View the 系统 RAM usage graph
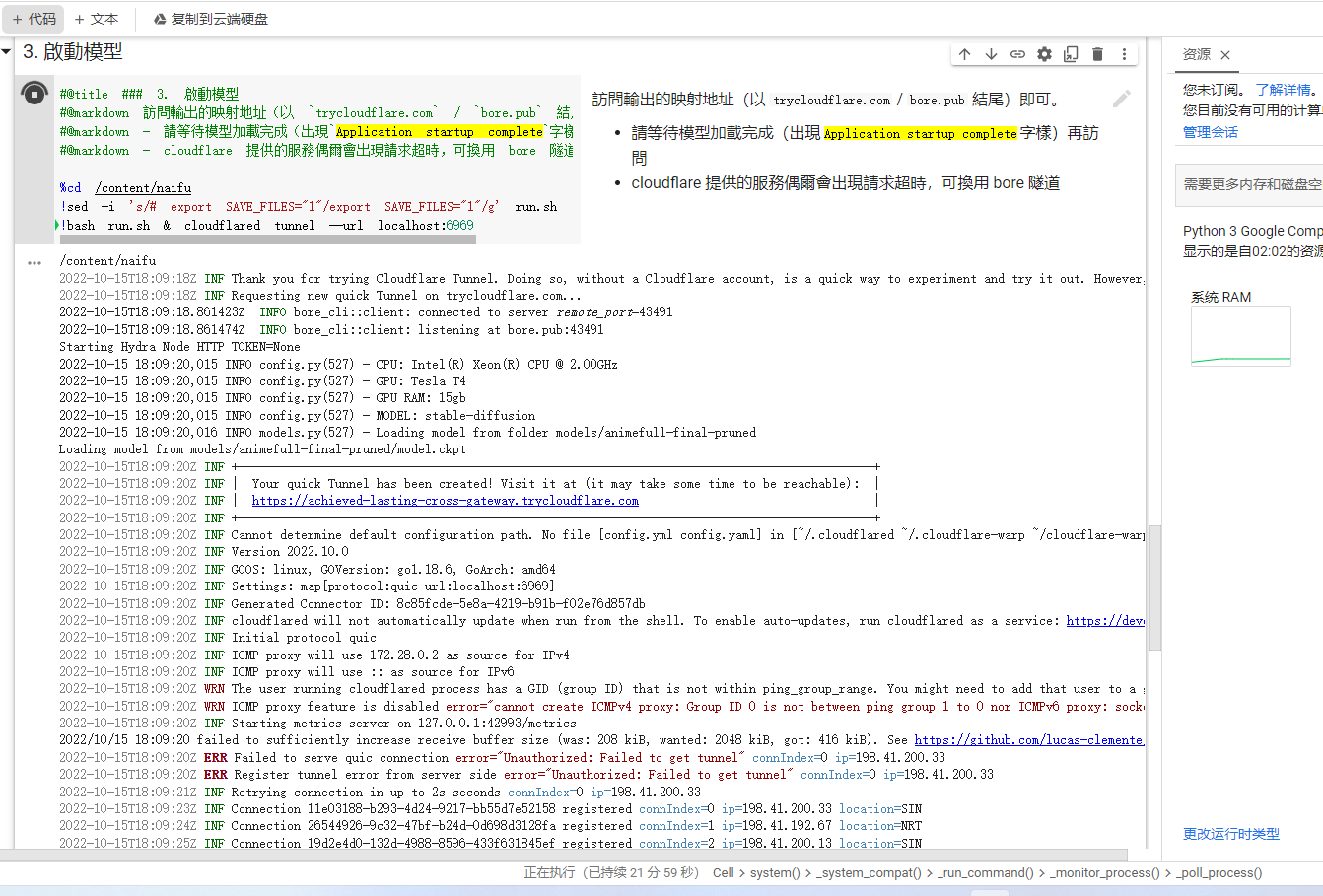This screenshot has height=896, width=1323. (1240, 335)
